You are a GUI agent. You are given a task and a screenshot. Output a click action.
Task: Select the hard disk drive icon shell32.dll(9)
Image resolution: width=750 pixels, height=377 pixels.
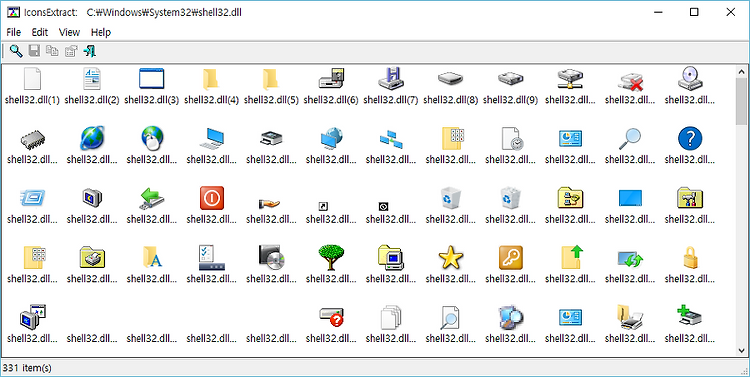(x=510, y=79)
